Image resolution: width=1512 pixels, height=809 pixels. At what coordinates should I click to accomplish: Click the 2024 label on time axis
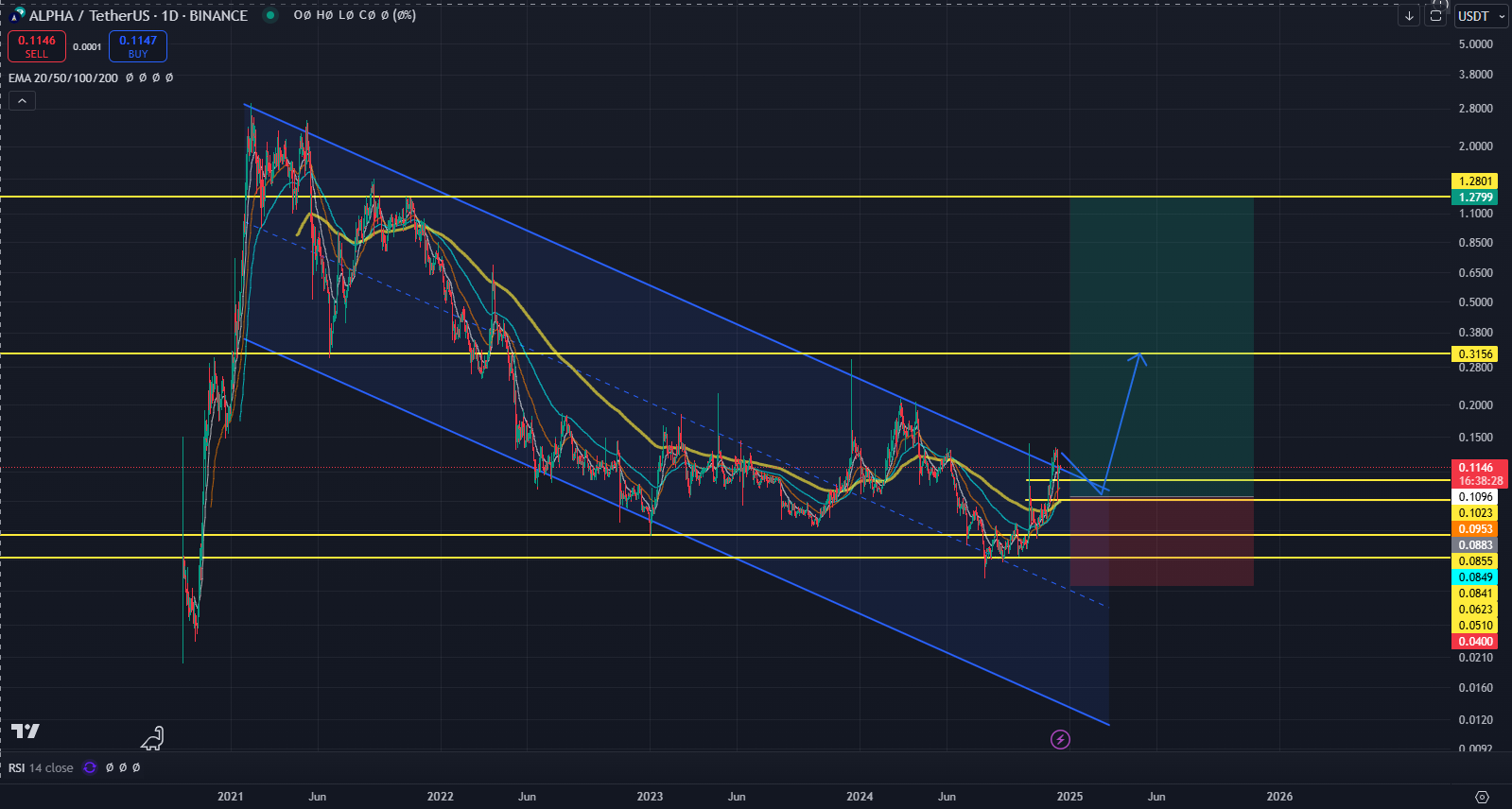click(860, 797)
